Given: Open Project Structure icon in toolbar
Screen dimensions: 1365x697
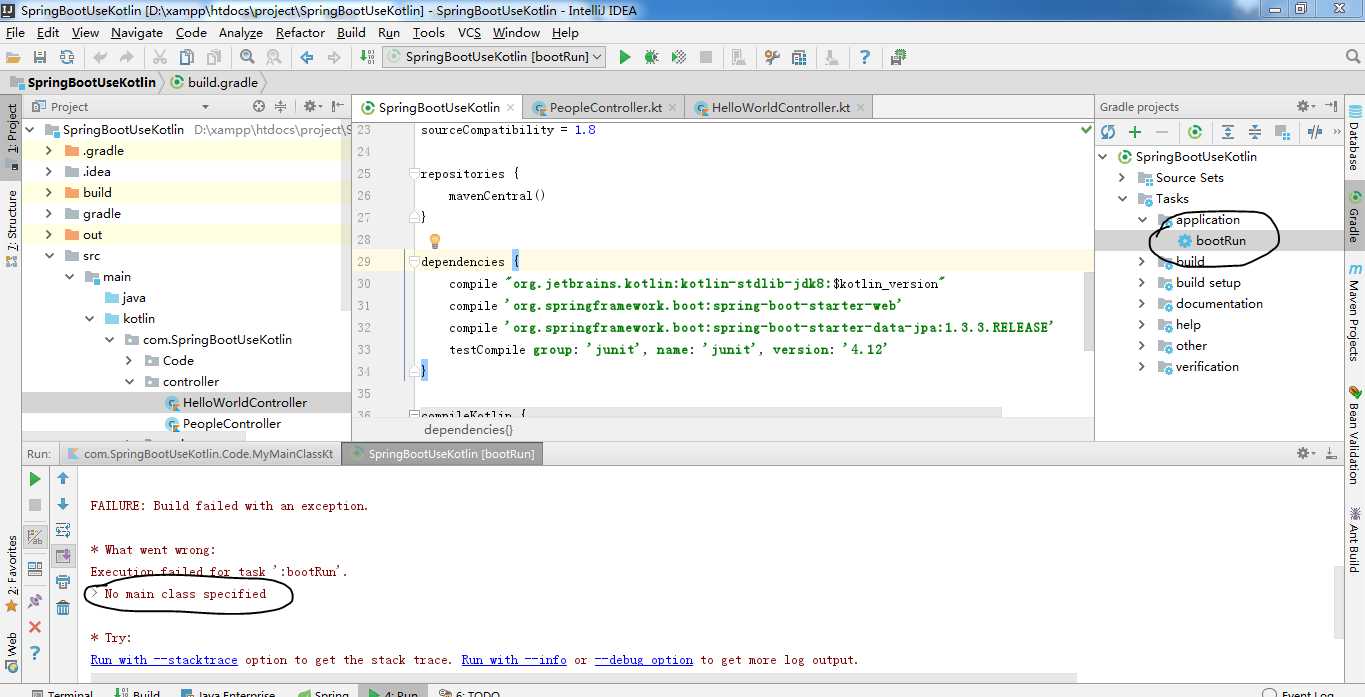Looking at the screenshot, I should coord(799,57).
